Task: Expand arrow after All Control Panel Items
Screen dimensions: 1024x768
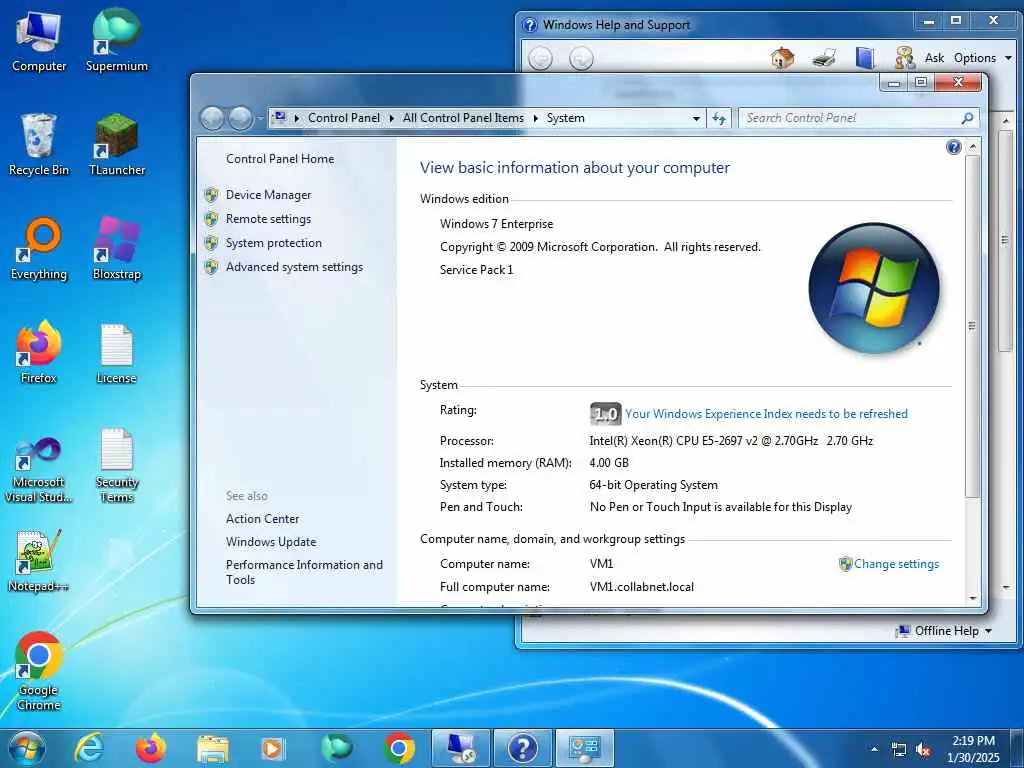Action: coord(536,118)
